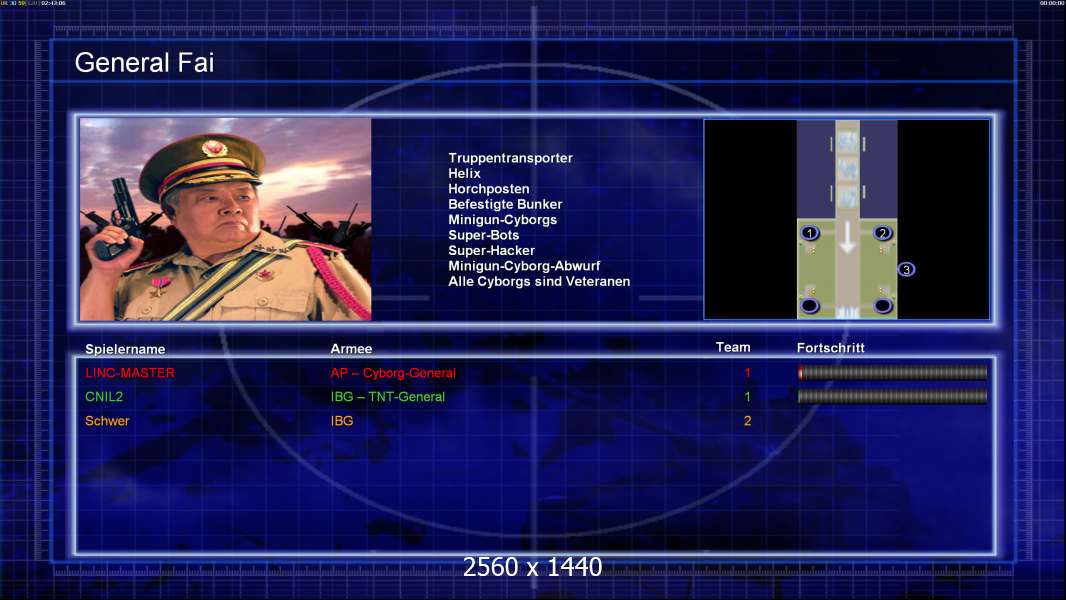Click team number 1 in CNIL2 row
Viewport: 1066px width, 600px height.
(x=747, y=397)
